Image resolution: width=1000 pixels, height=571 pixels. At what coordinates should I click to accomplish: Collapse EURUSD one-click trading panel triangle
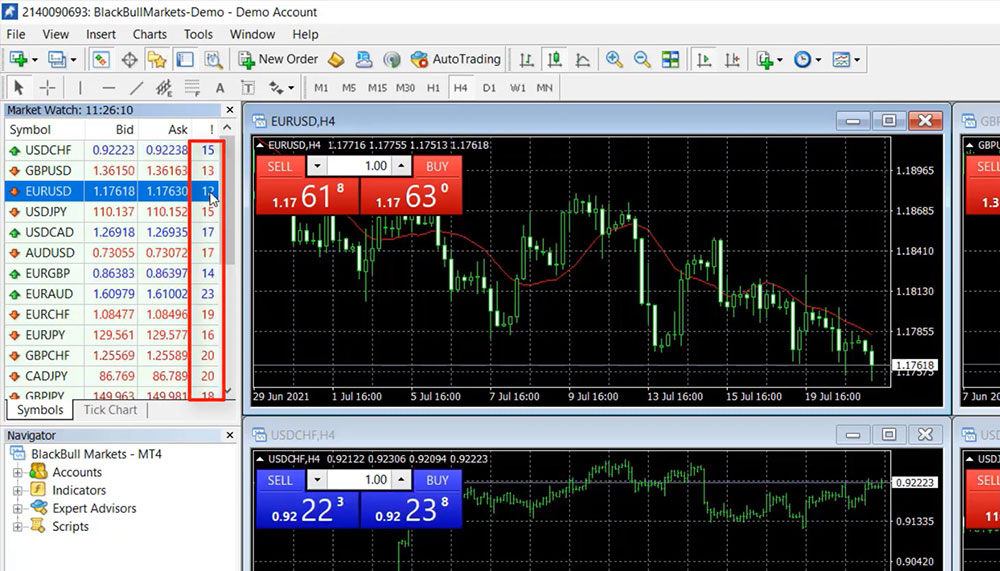[260, 145]
